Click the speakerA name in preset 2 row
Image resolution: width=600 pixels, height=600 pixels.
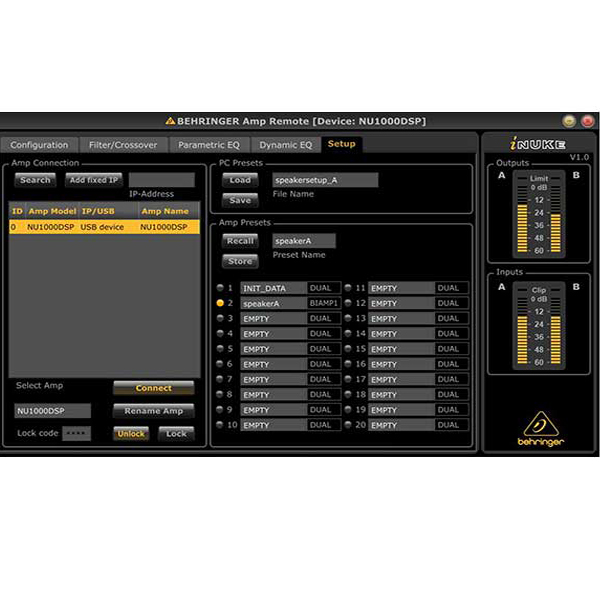coord(274,303)
